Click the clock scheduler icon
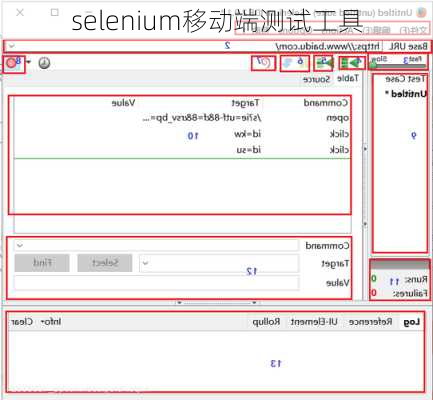 coord(44,63)
